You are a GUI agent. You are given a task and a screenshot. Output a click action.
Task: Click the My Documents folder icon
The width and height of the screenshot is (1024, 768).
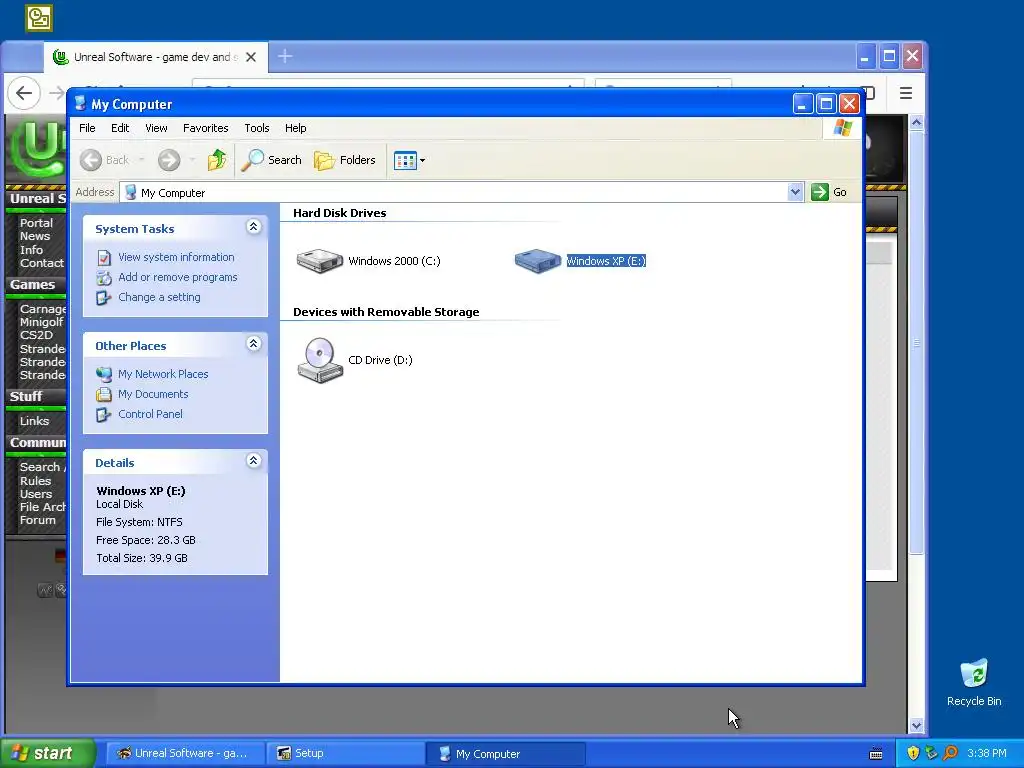104,394
